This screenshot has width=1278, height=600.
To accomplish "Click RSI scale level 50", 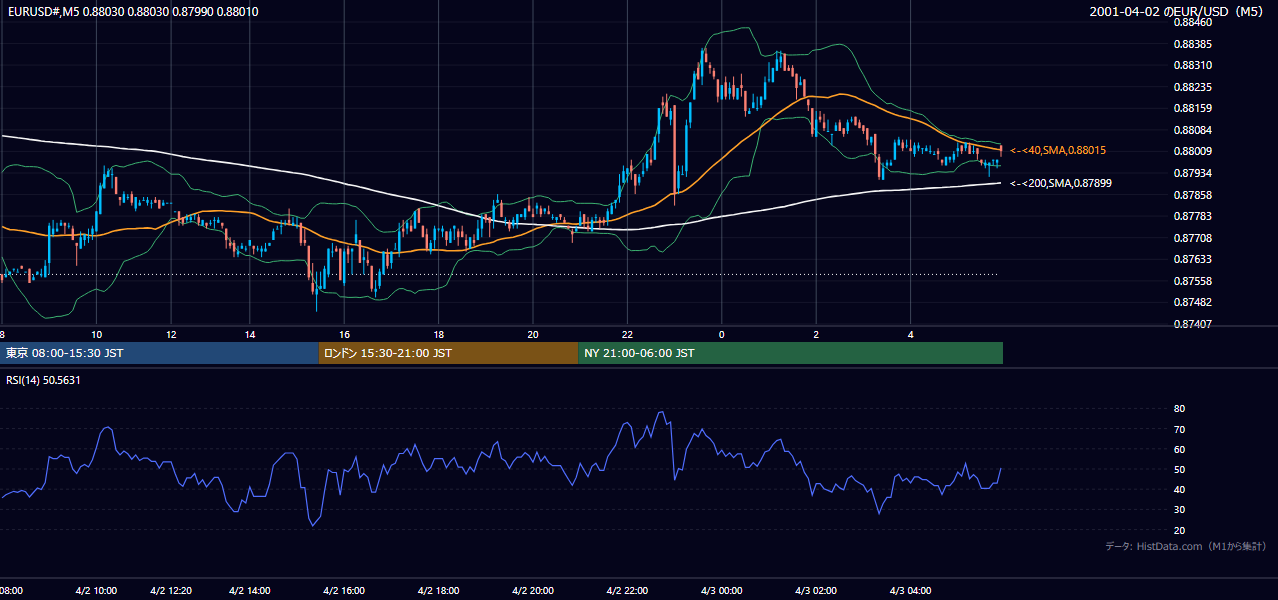I will pyautogui.click(x=1180, y=469).
